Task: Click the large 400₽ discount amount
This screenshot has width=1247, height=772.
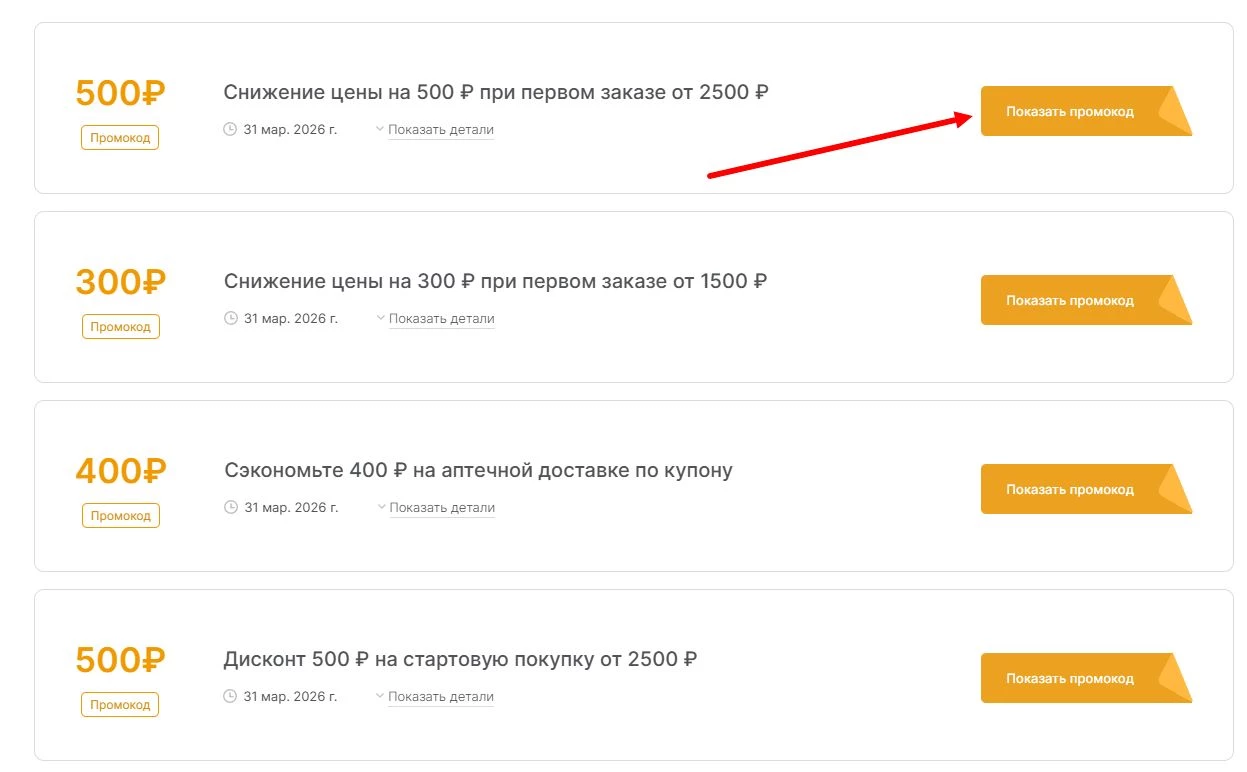Action: coord(120,471)
